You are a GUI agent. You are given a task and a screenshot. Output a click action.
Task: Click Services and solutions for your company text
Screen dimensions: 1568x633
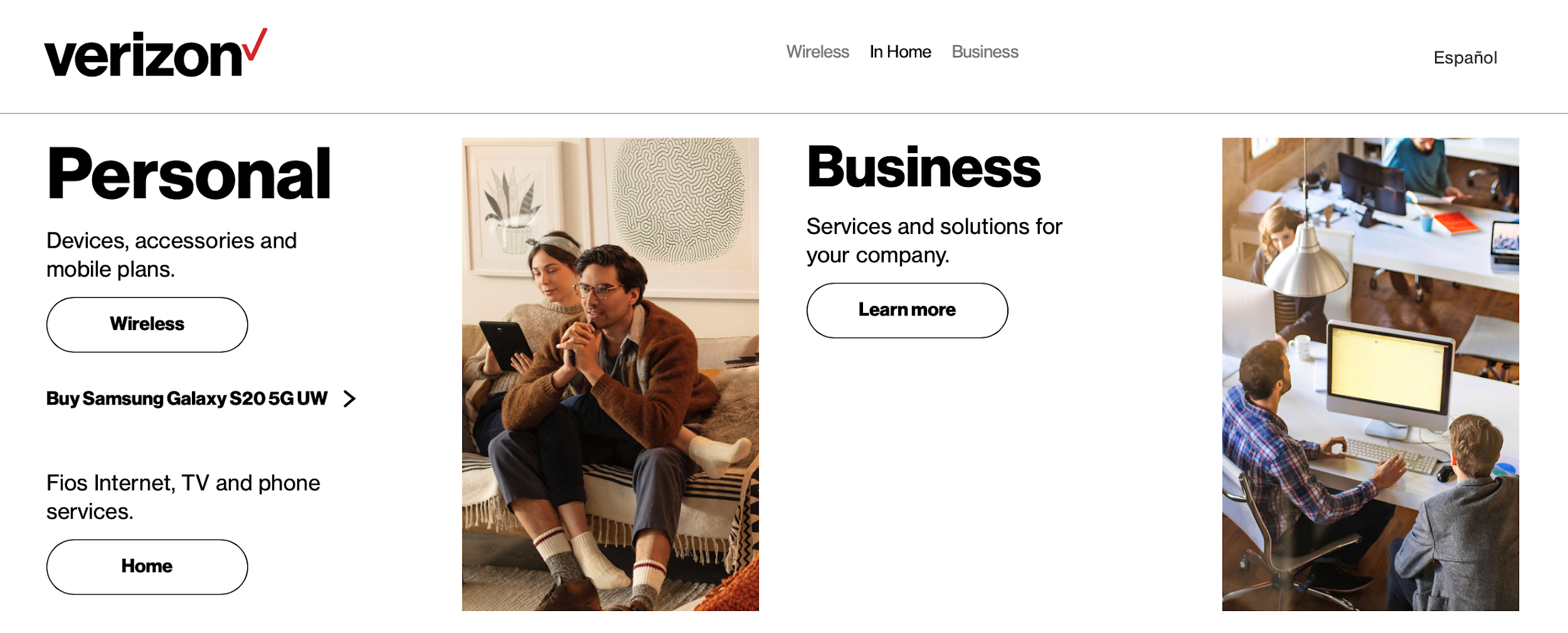tap(934, 240)
